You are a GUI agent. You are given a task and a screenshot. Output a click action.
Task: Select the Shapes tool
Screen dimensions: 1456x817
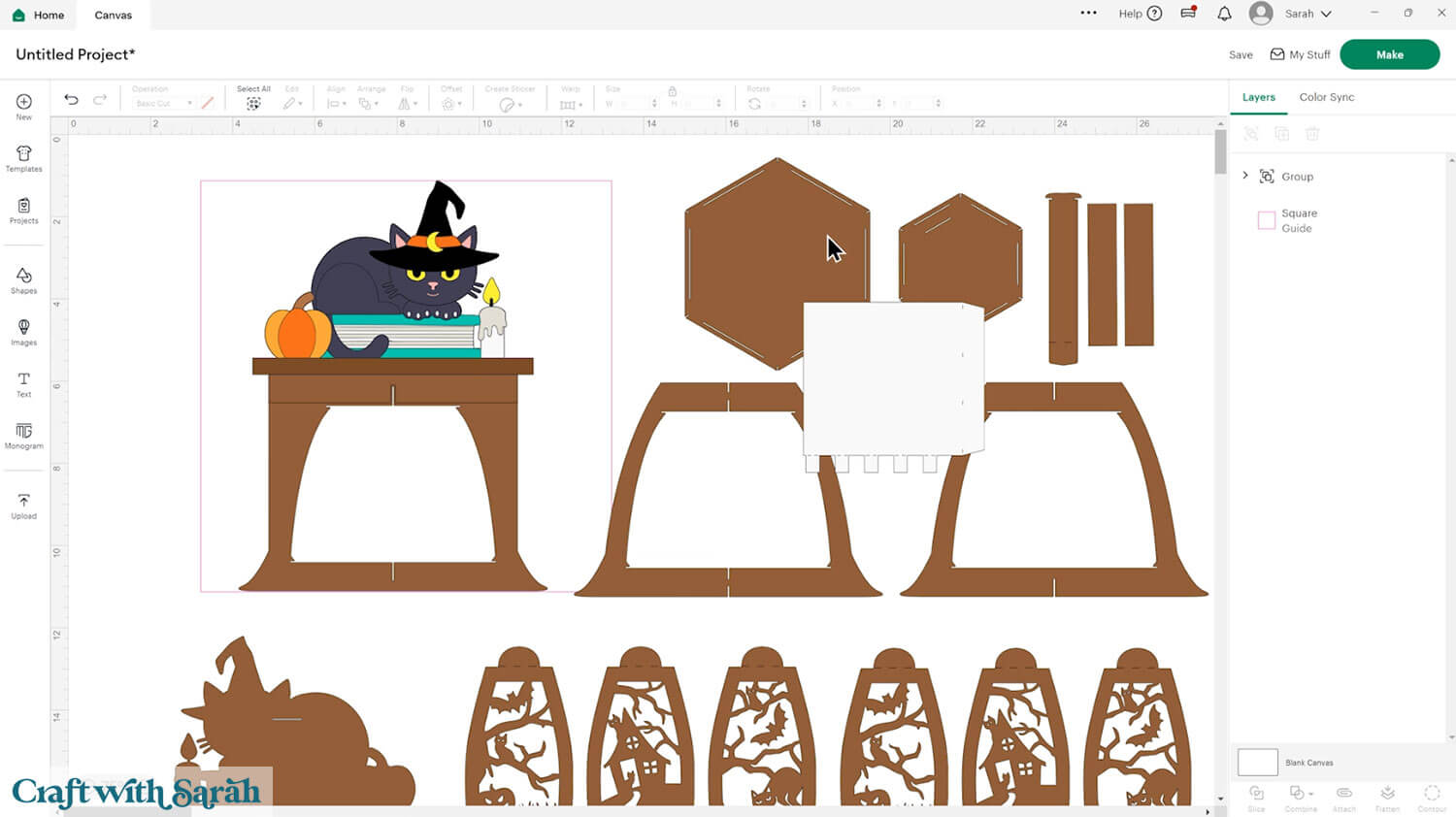pyautogui.click(x=24, y=278)
